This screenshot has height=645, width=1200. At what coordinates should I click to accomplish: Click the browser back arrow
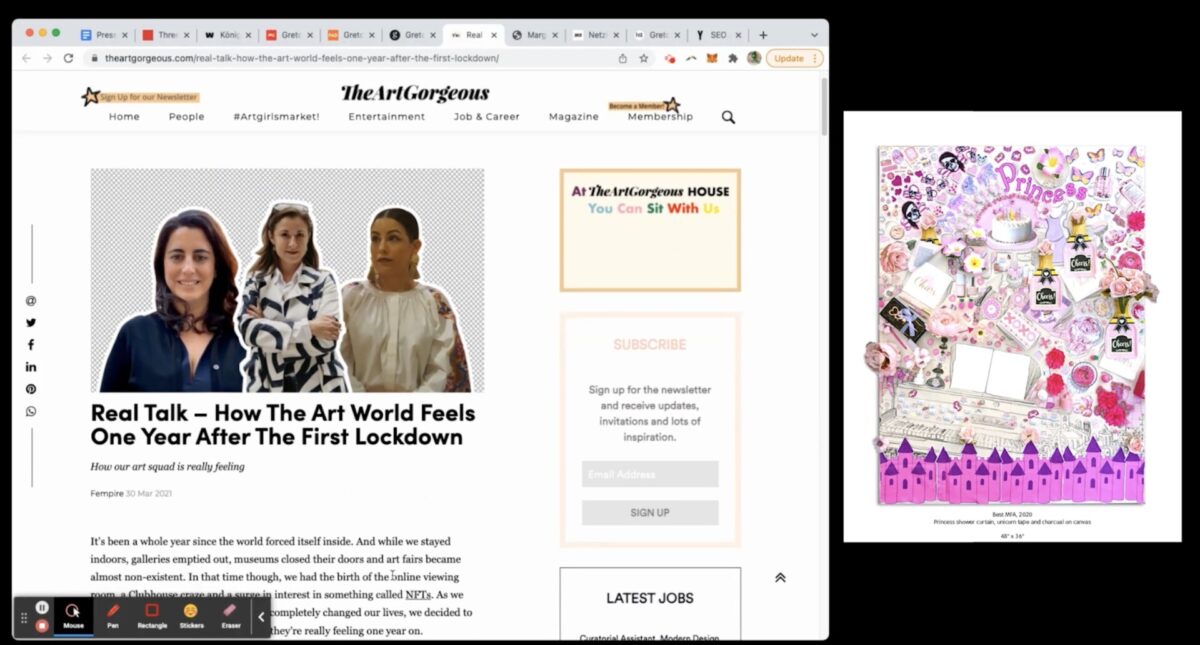click(27, 58)
